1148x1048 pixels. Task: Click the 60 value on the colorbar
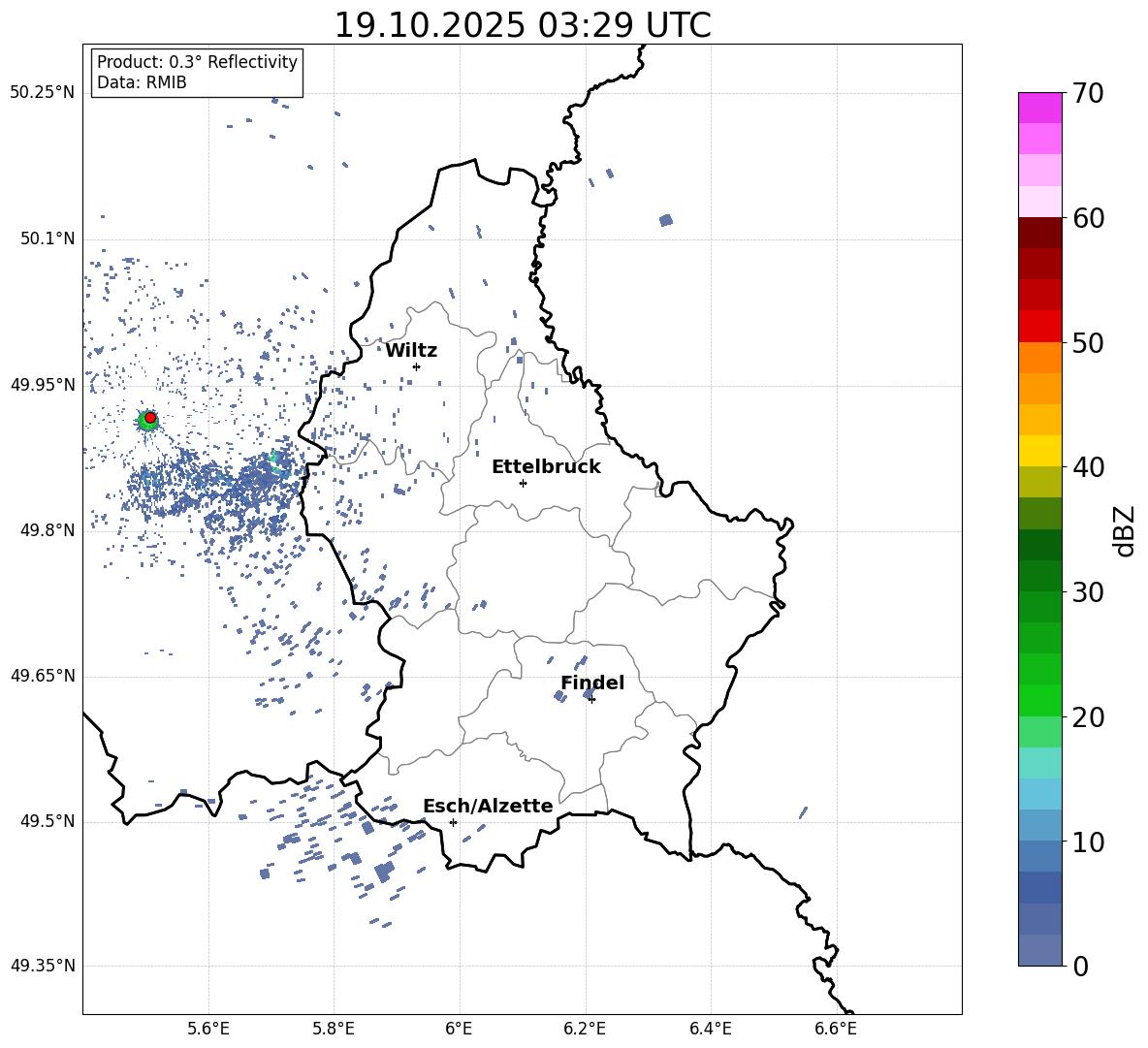tap(1088, 218)
